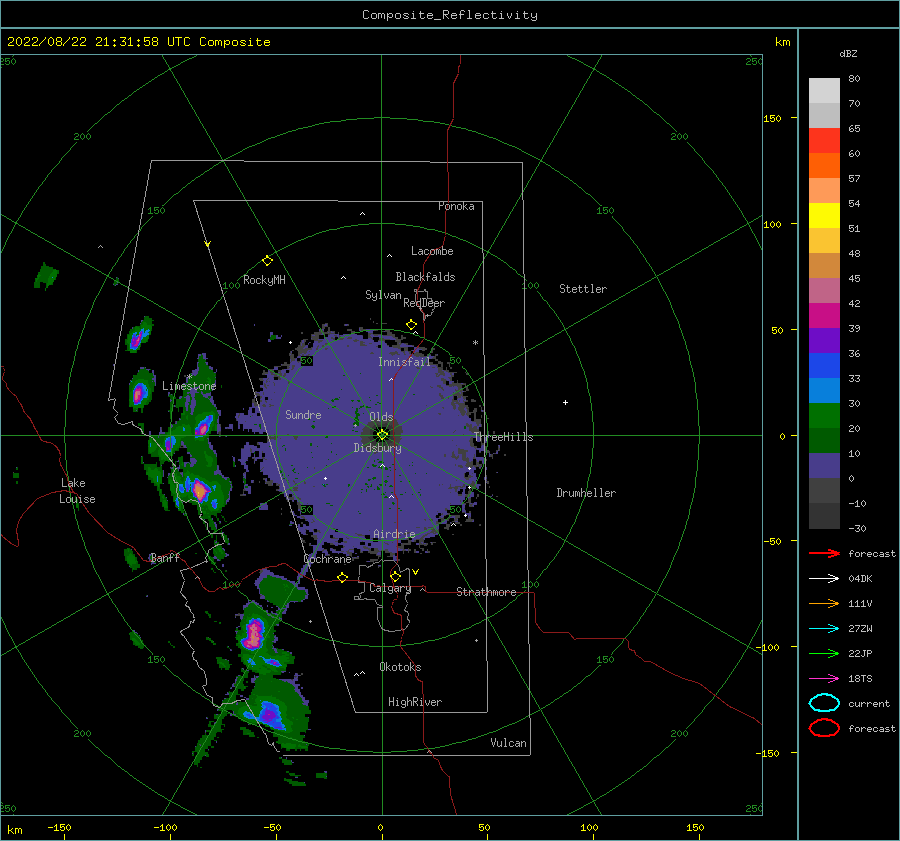Click the Composite_Reflectivity title

(x=450, y=15)
